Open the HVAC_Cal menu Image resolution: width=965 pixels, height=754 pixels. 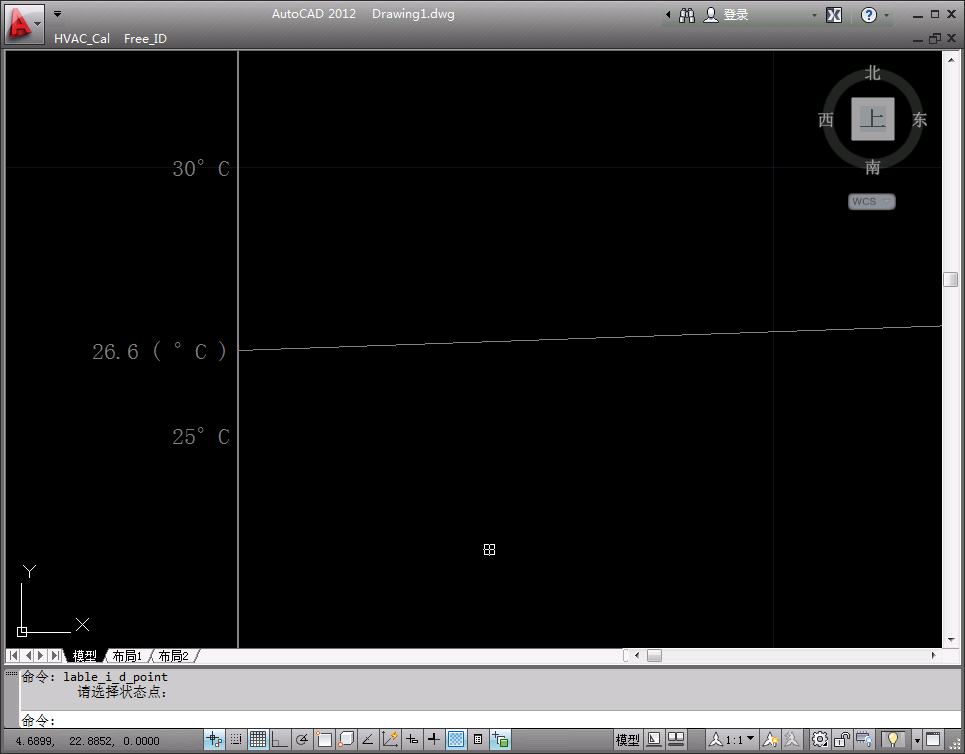pyautogui.click(x=82, y=39)
